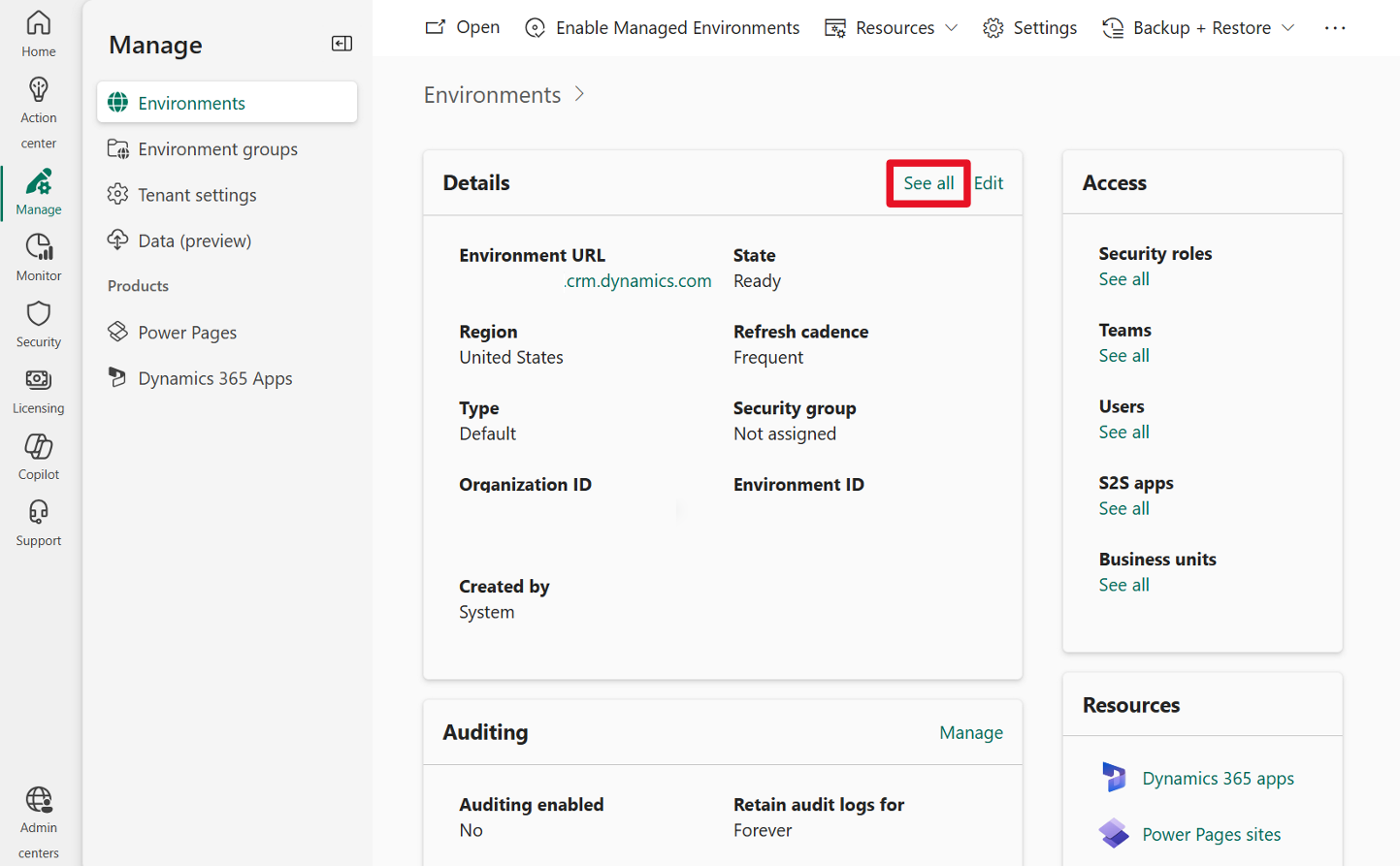Open the Action center

pos(38,102)
